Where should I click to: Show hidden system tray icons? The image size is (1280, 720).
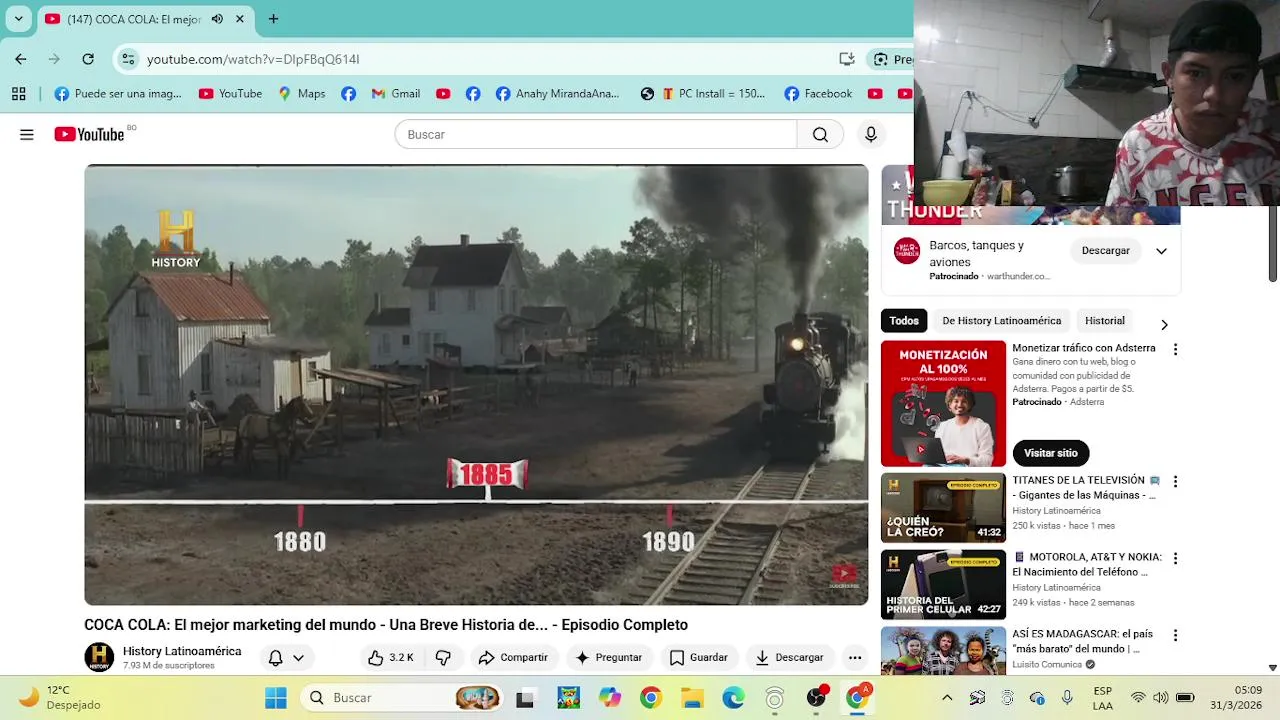947,698
